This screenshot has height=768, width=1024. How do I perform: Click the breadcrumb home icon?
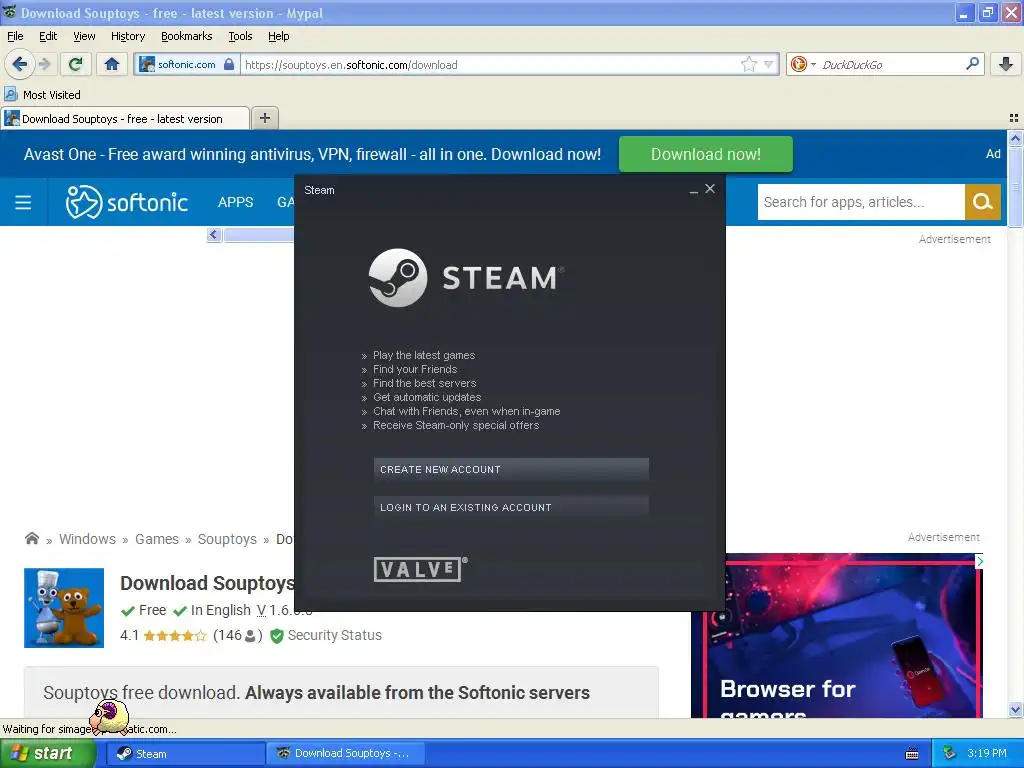click(31, 538)
